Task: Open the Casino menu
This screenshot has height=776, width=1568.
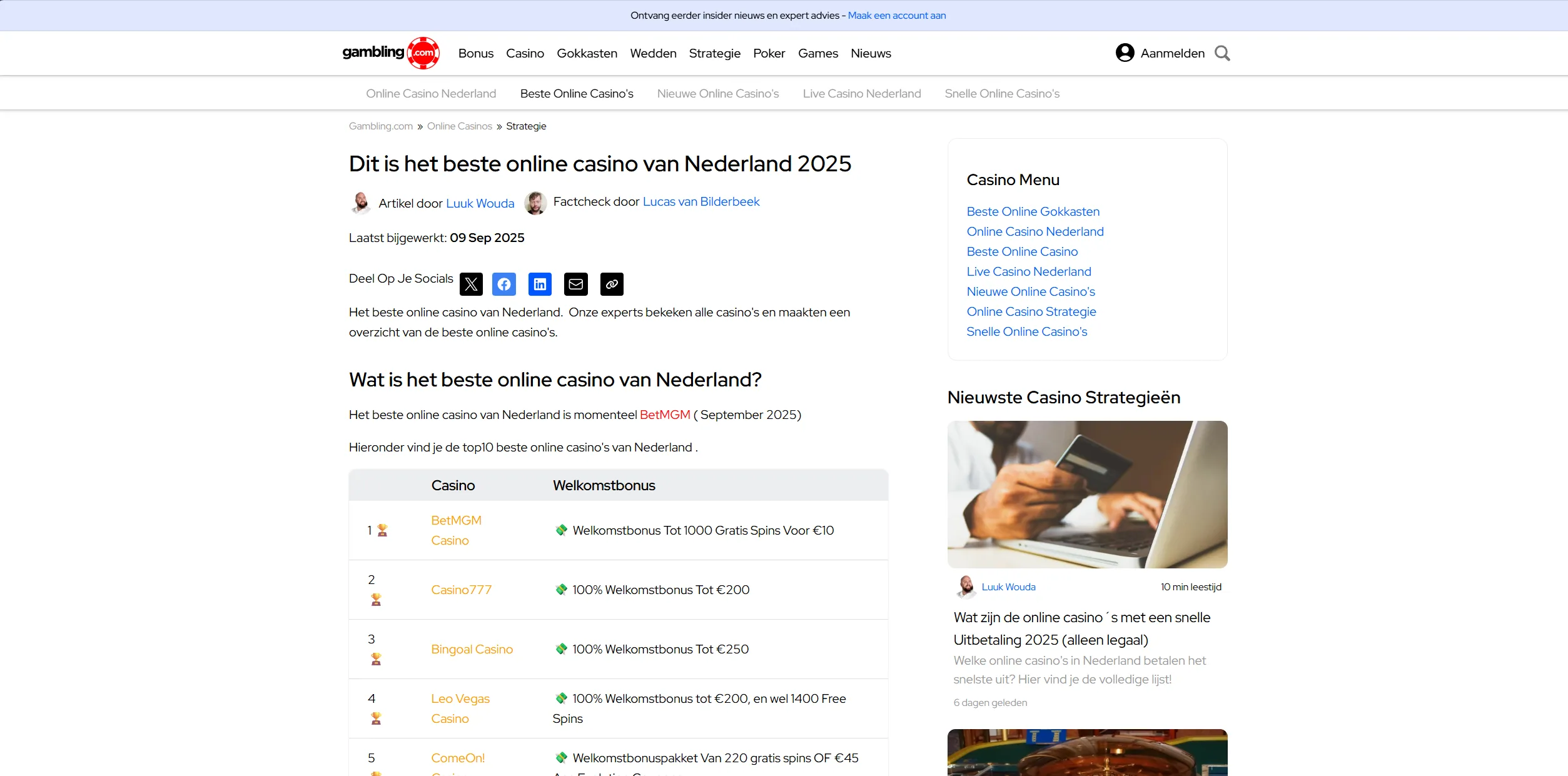Action: pyautogui.click(x=525, y=53)
